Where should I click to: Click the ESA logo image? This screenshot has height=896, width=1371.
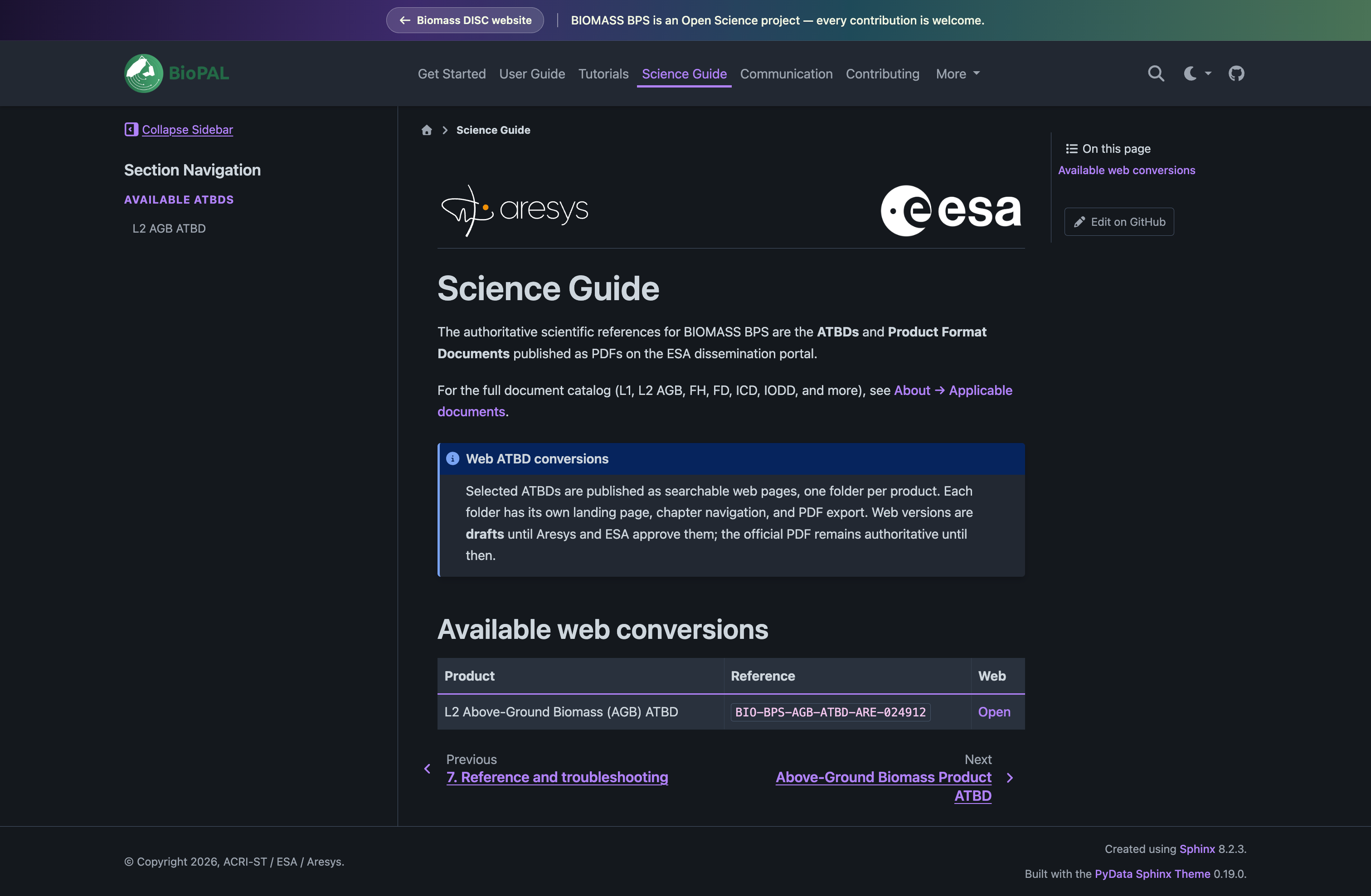951,210
